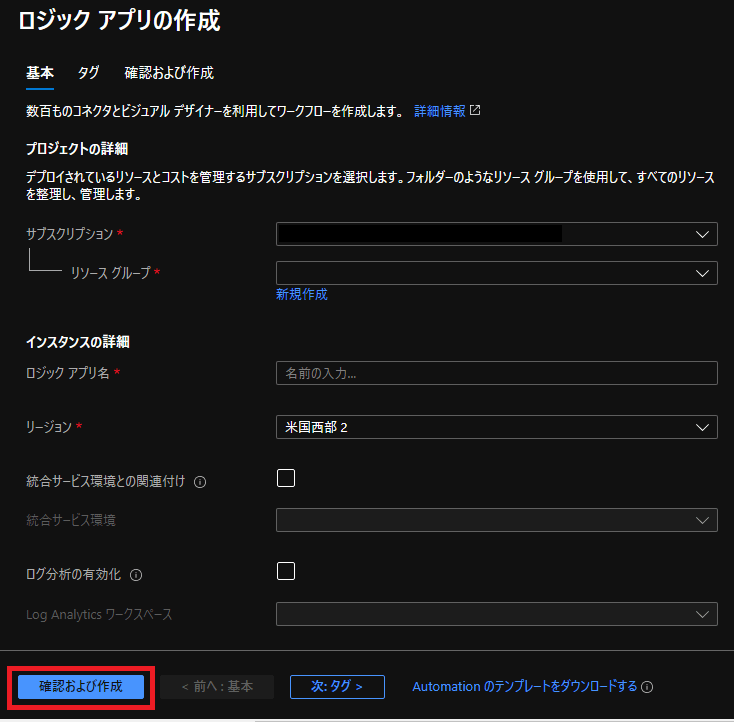Image resolution: width=734 pixels, height=722 pixels.
Task: Open the サブスクリプション dropdown
Action: click(x=497, y=234)
